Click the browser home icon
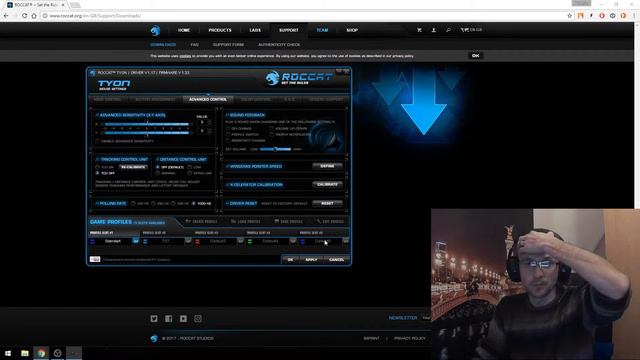 (34, 16)
